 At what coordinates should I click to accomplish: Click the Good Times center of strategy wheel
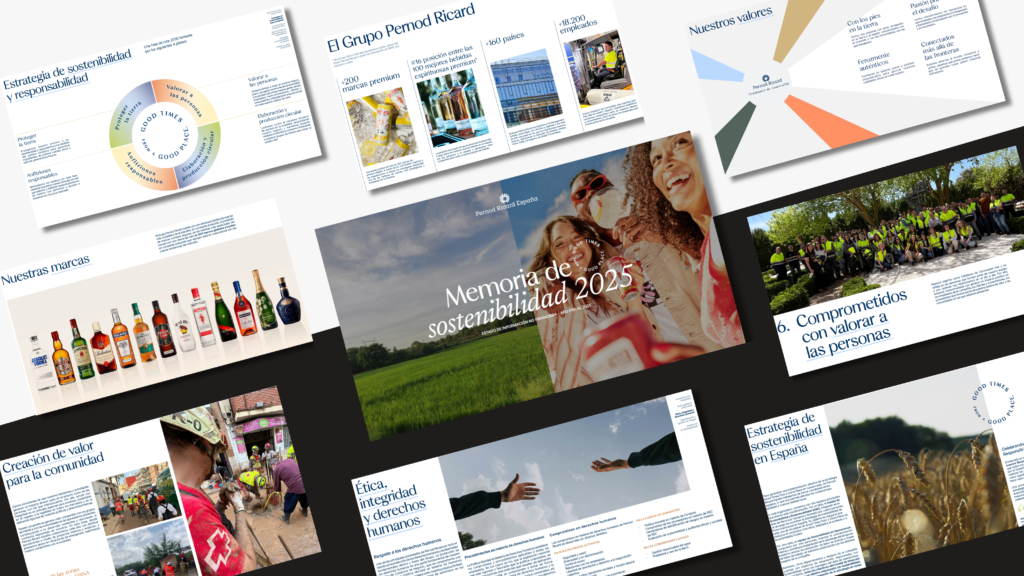pos(164,135)
